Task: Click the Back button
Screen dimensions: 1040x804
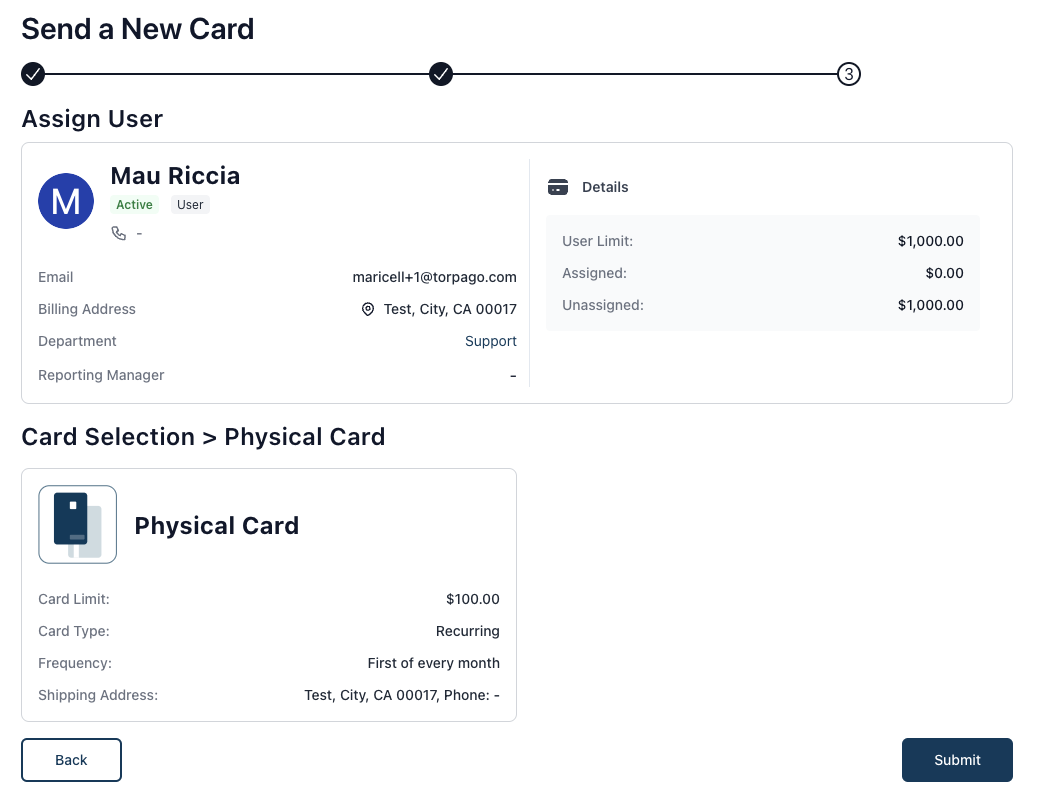Action: [x=71, y=760]
